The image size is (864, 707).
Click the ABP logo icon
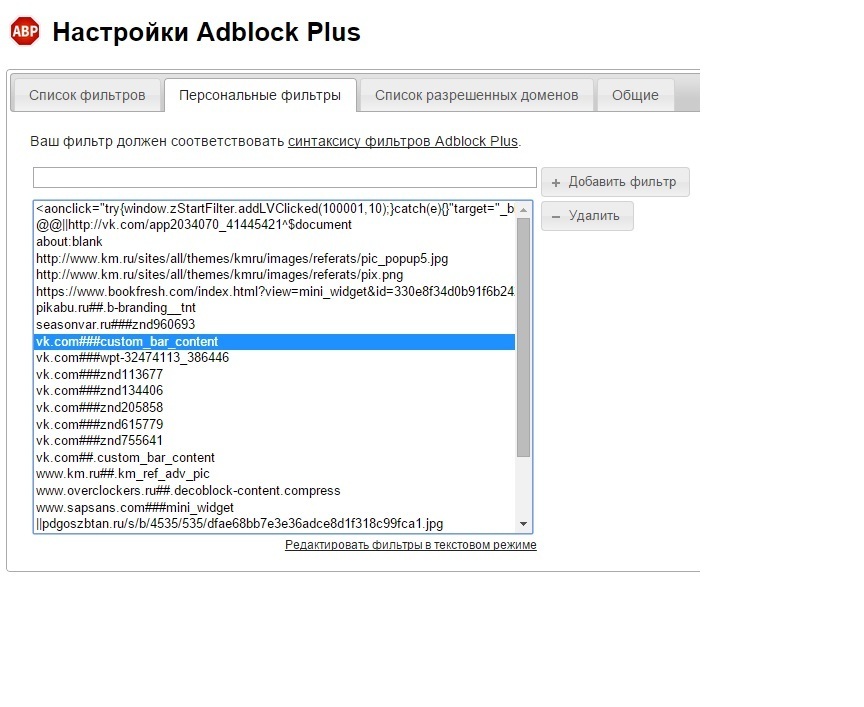[25, 31]
